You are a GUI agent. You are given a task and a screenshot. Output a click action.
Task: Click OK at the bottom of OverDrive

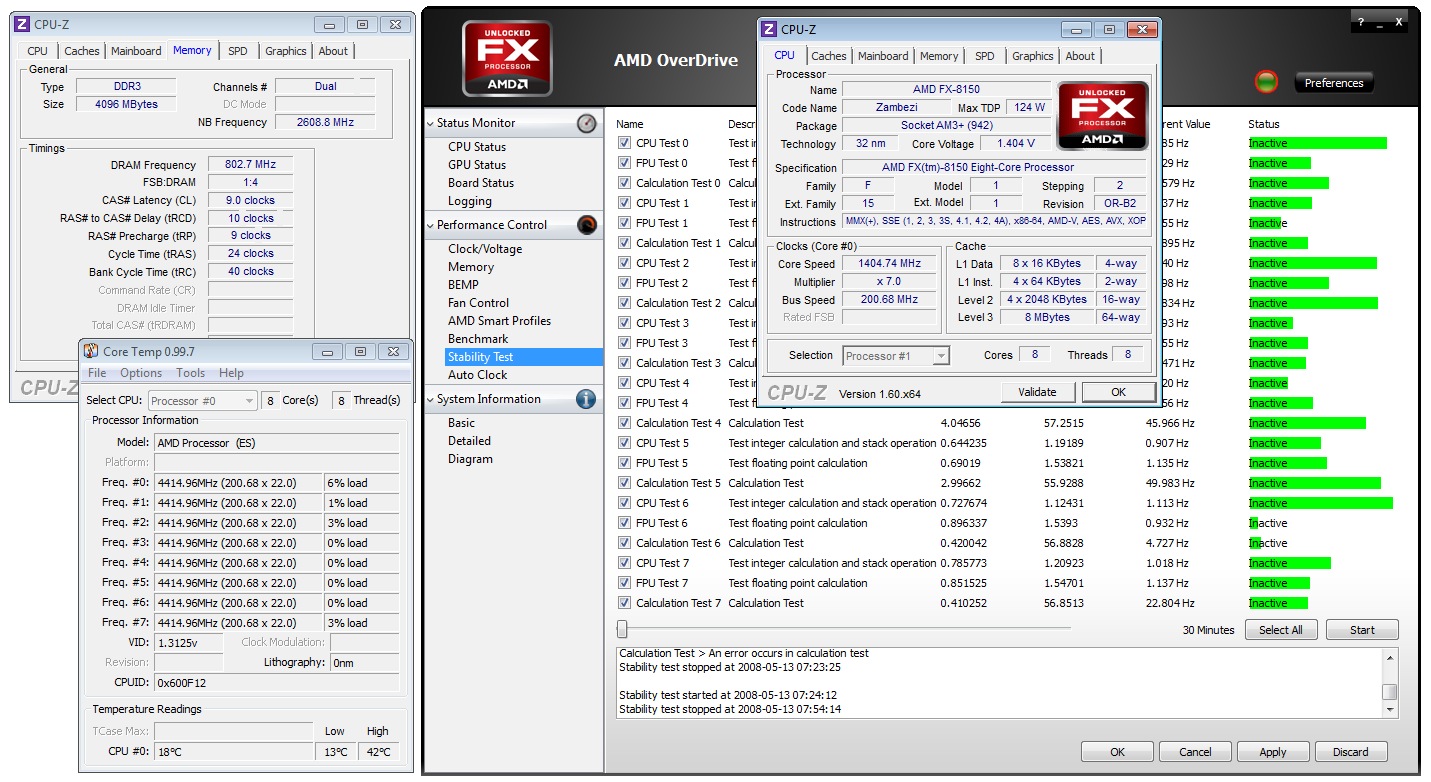(1117, 752)
